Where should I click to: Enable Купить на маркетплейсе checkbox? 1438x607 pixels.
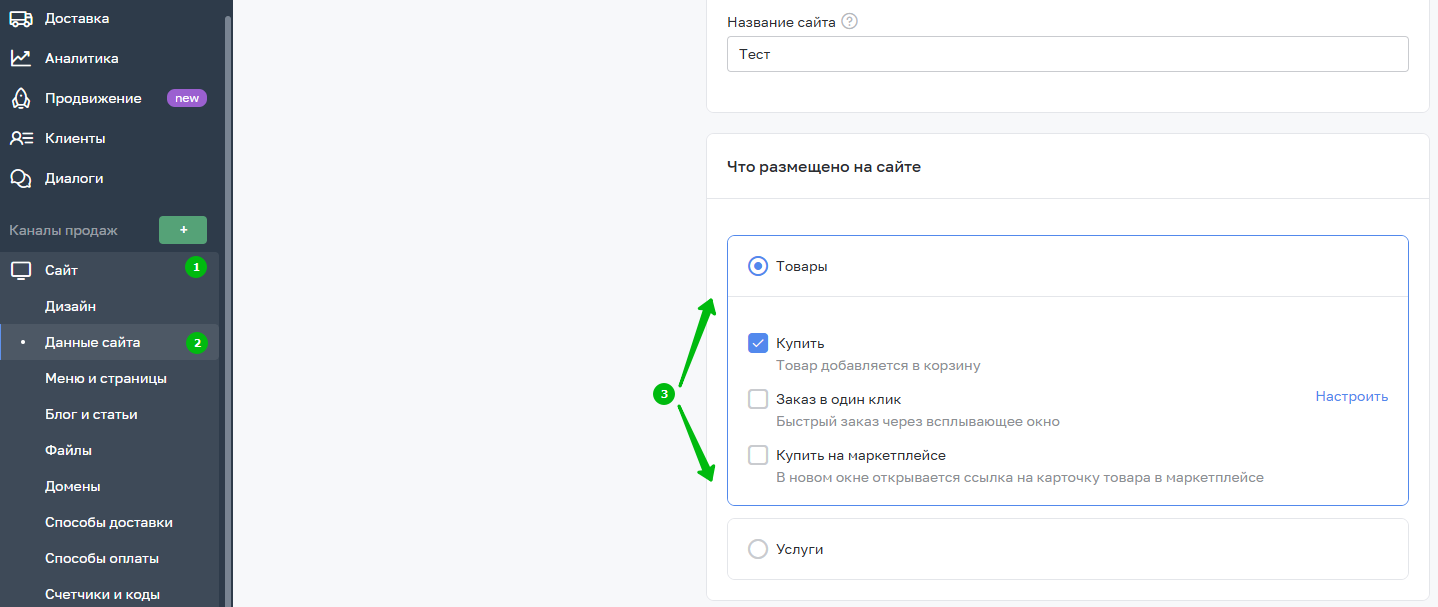758,455
